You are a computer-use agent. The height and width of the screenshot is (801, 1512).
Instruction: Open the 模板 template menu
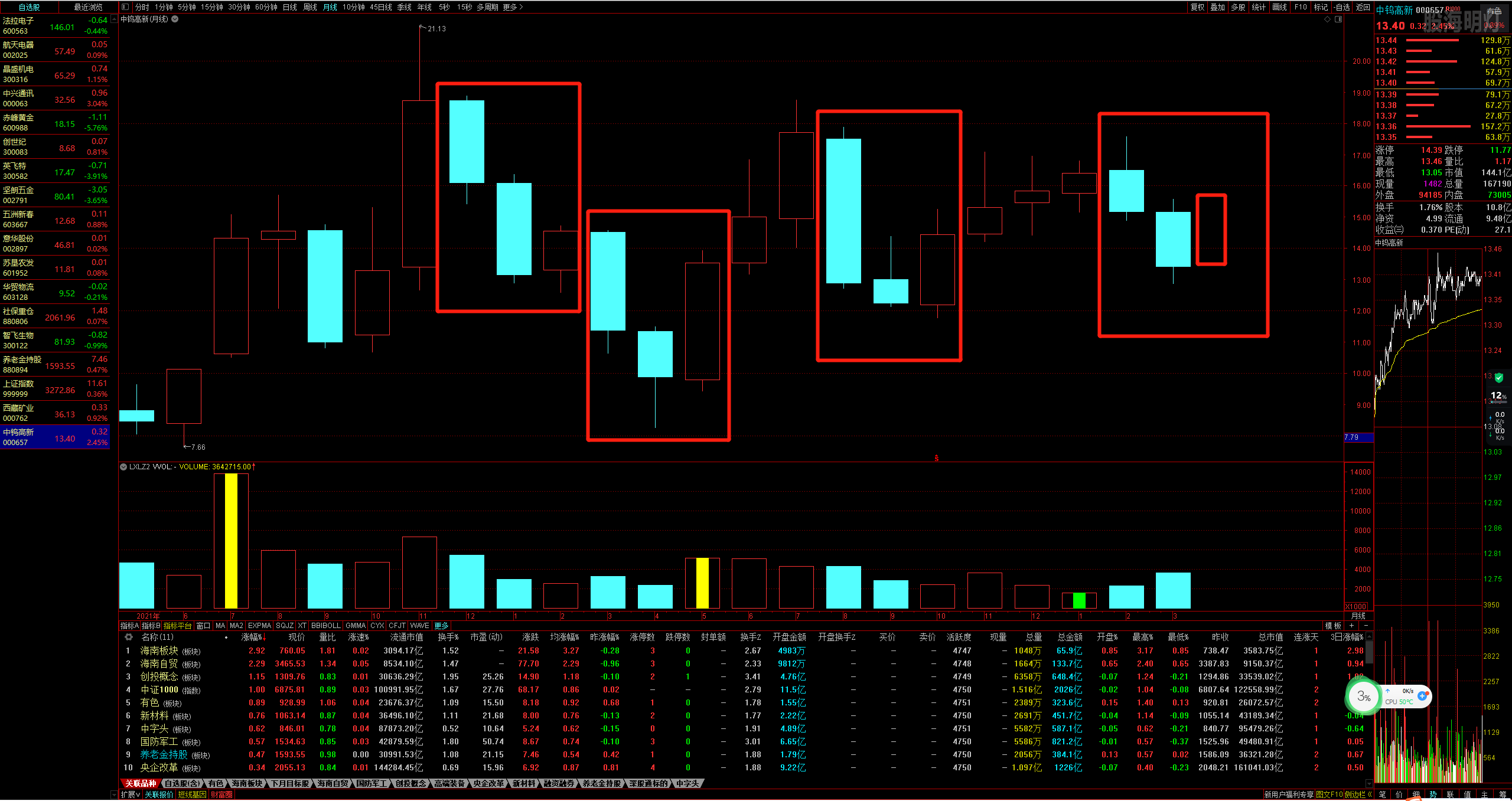click(1333, 626)
